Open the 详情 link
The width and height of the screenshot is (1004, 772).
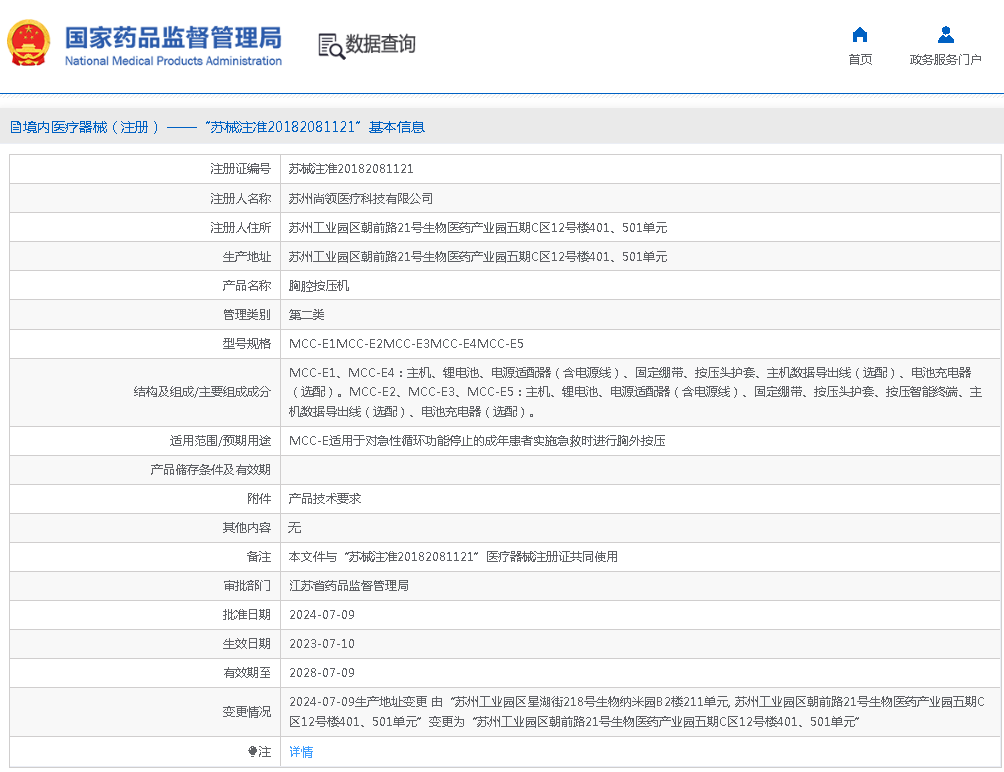click(301, 752)
